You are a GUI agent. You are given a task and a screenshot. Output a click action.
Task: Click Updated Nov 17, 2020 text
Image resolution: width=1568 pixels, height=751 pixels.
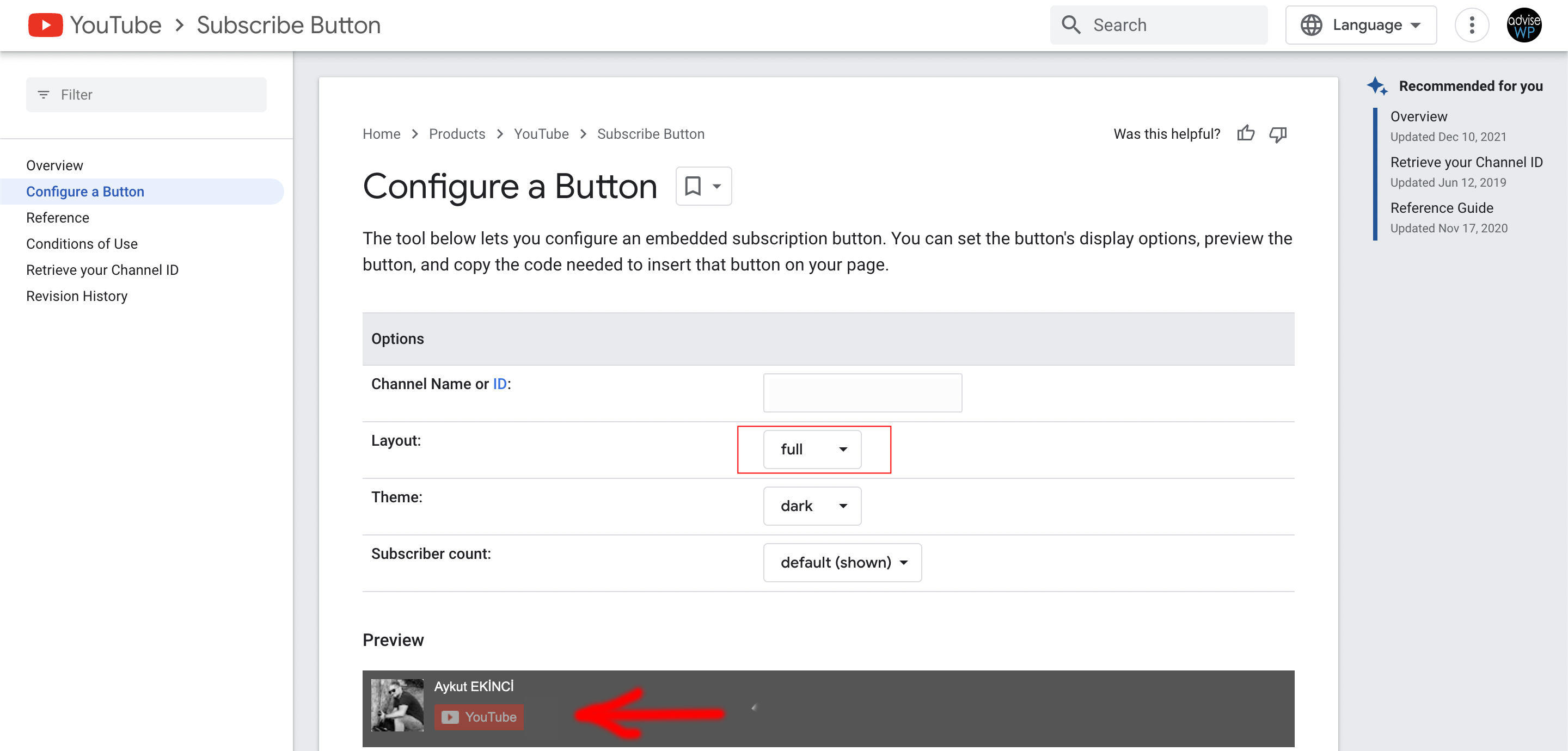(x=1448, y=228)
